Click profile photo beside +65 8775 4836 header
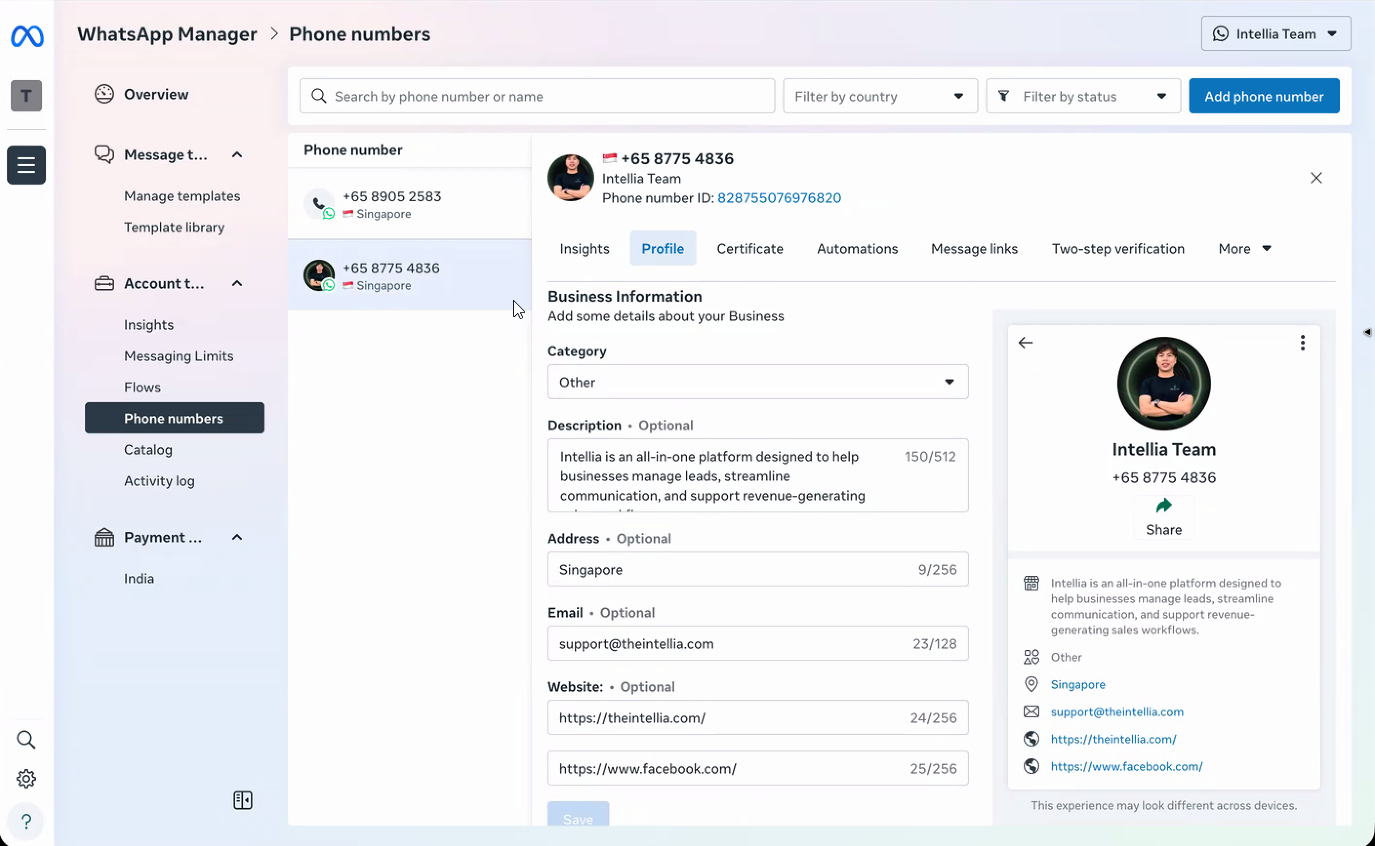1375x846 pixels. 571,178
